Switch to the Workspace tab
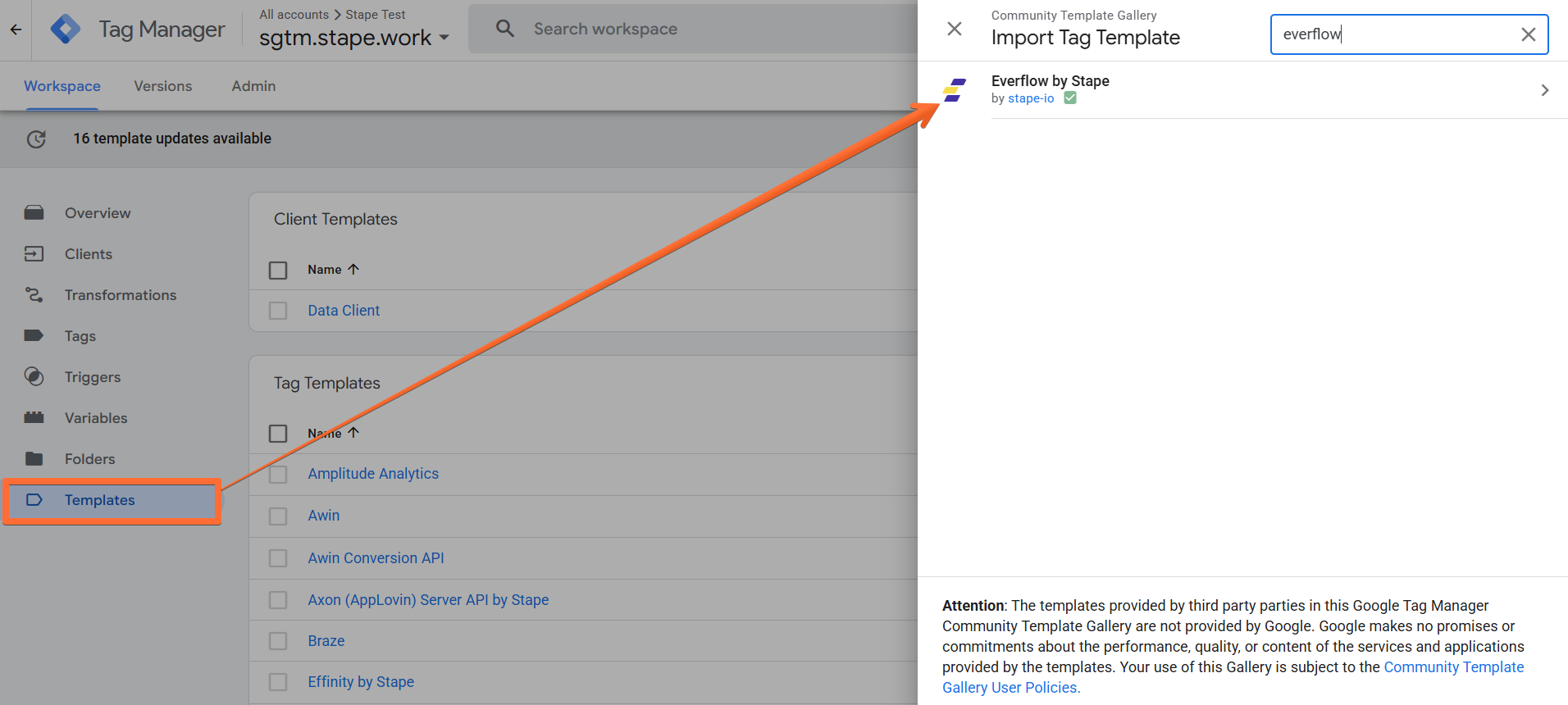 [x=62, y=86]
